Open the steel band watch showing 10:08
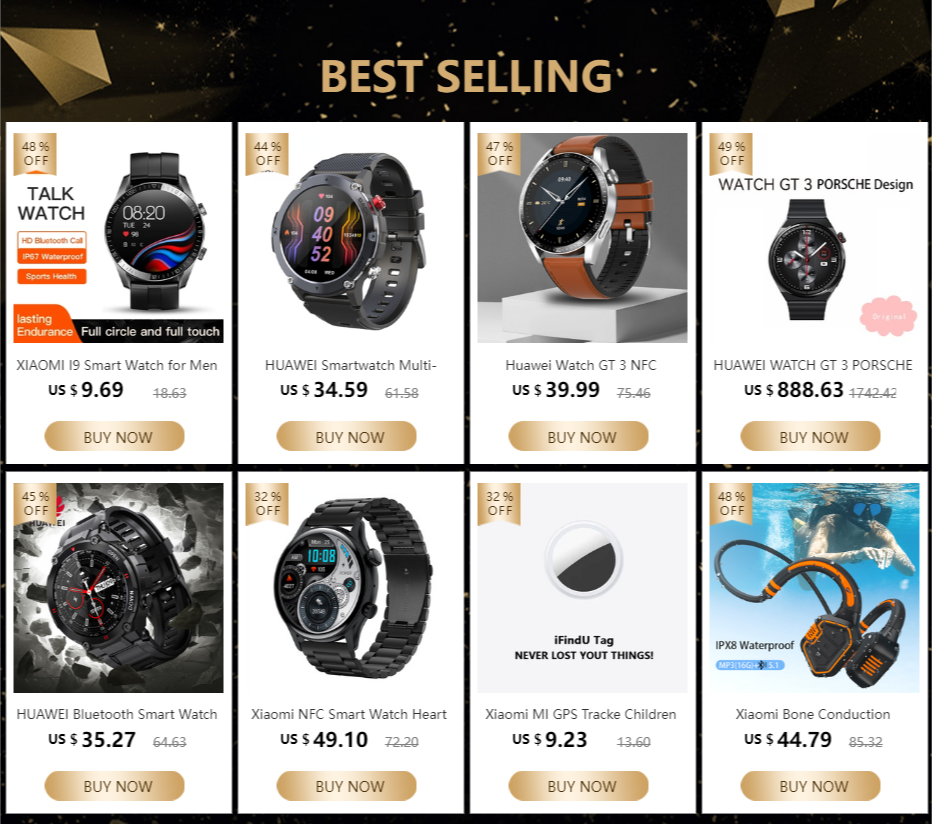Screen dimensions: 932x824 tap(350, 587)
